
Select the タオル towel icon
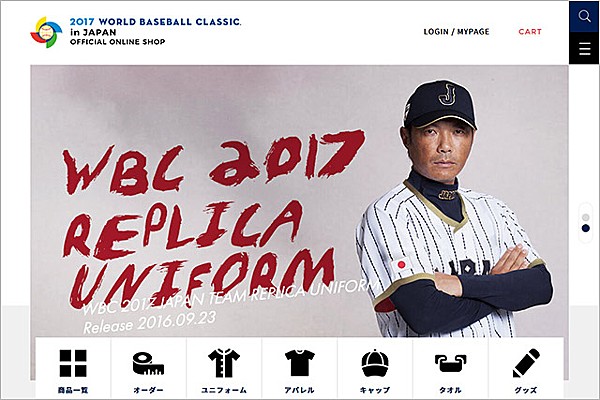pos(450,363)
